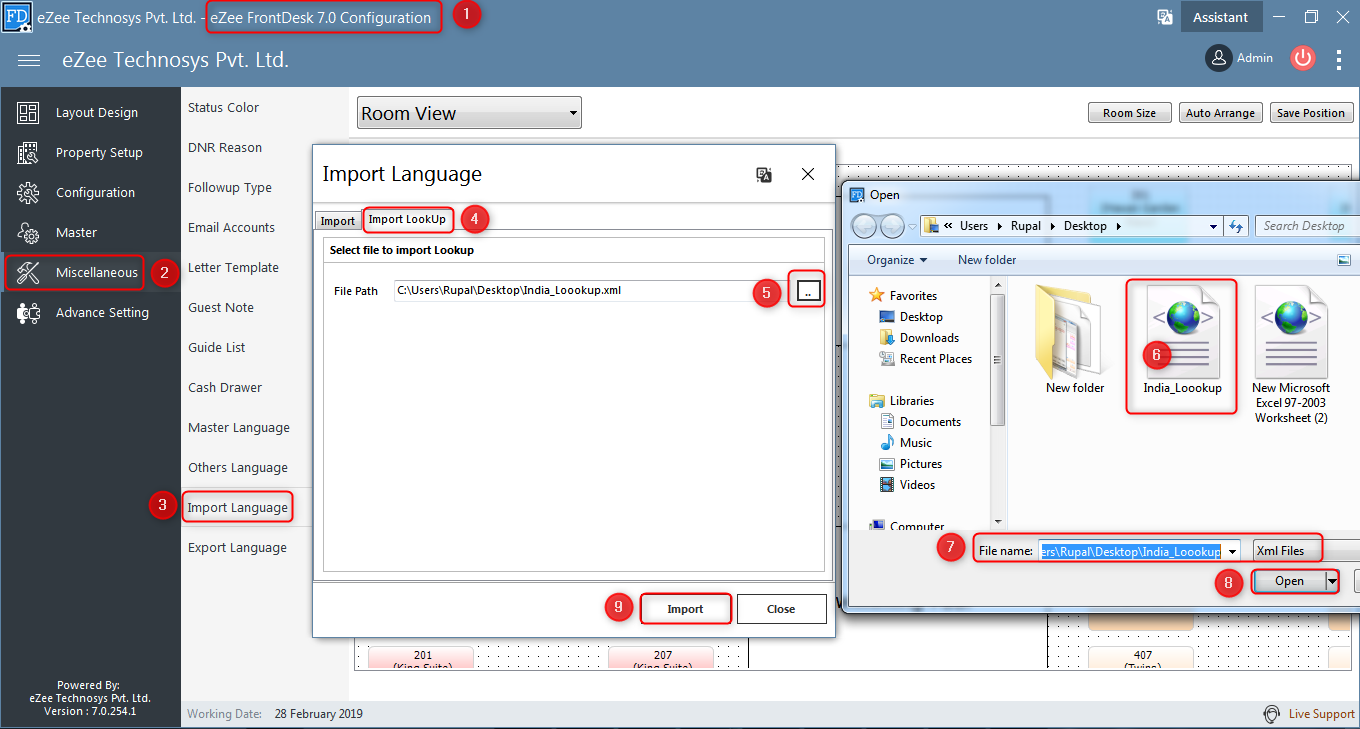
Task: Open the Organize dropdown menu
Action: coord(897,260)
